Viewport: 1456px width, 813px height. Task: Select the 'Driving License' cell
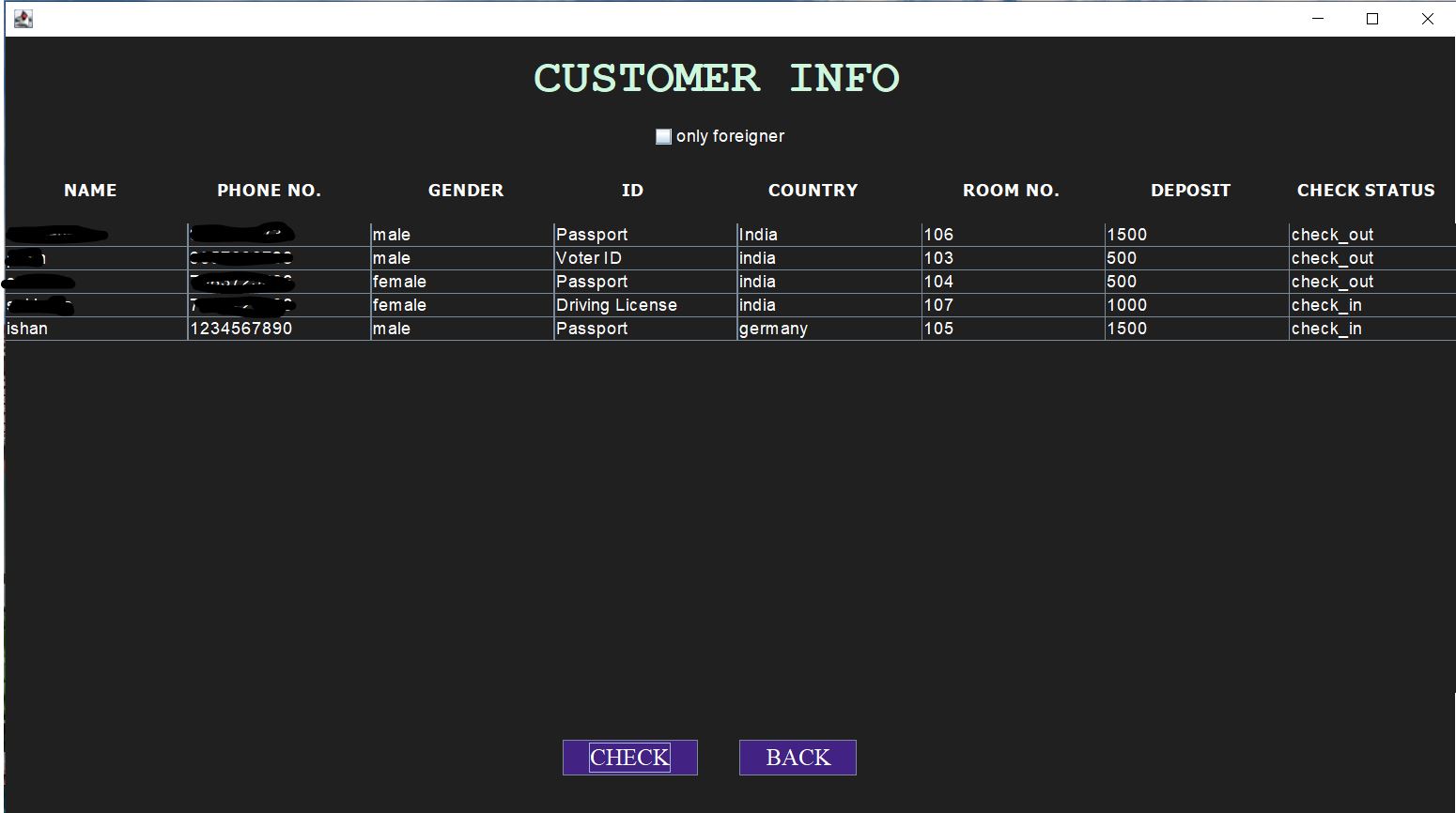click(645, 305)
